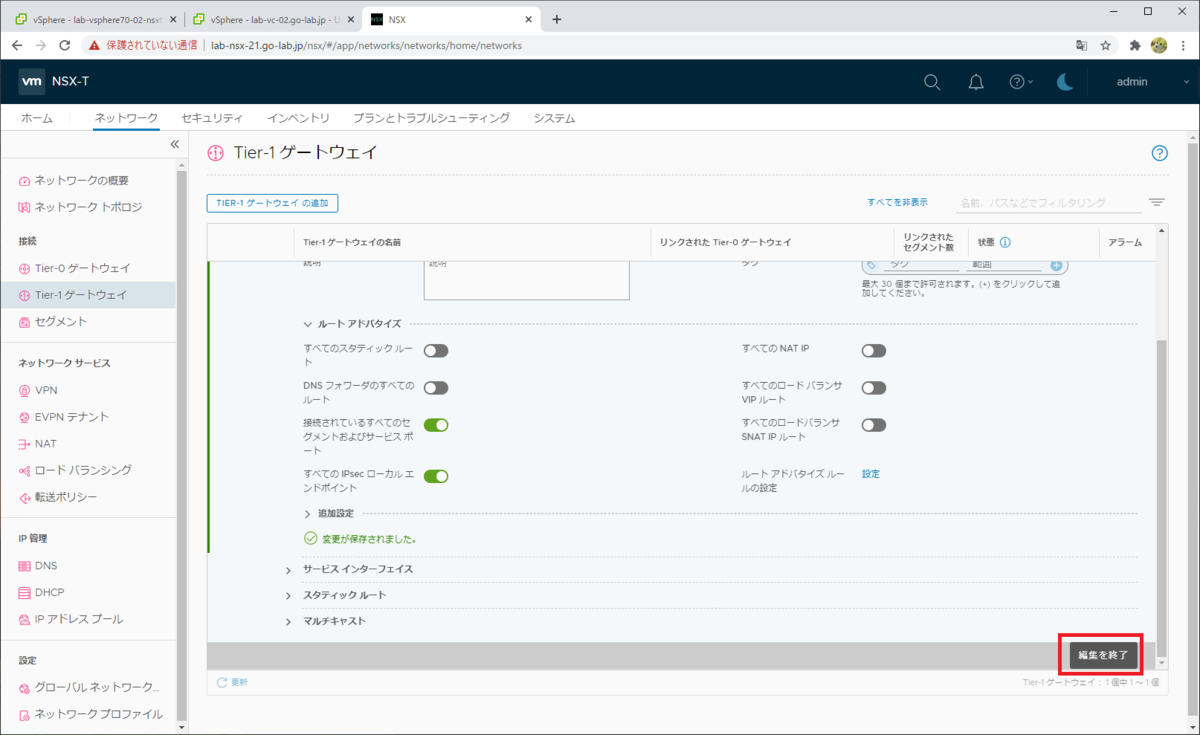Screen dimensions: 1200x735
Task: Switch to セキュリティ tab
Action: pyautogui.click(x=212, y=118)
